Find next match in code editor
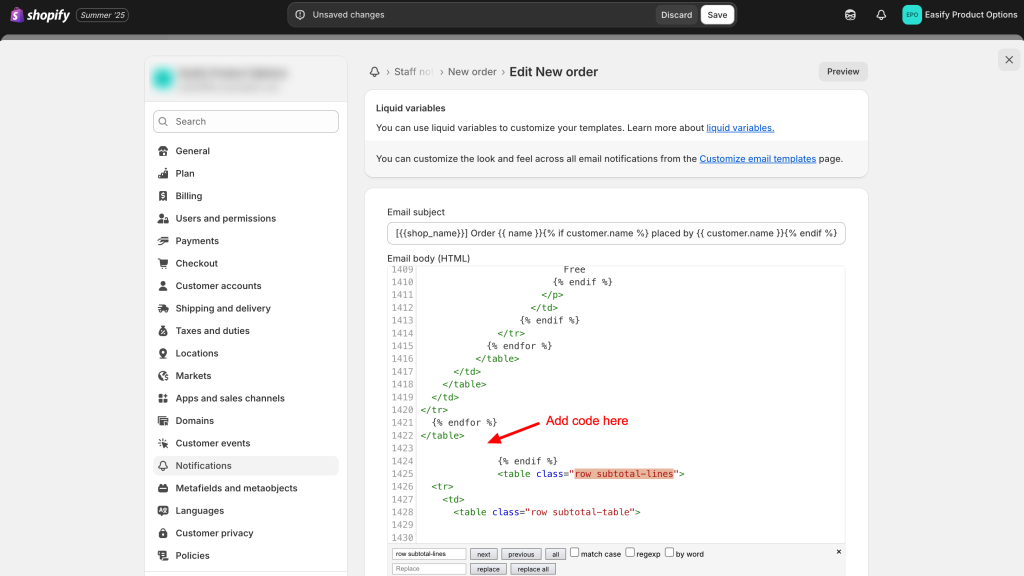1024x576 pixels. pyautogui.click(x=483, y=554)
